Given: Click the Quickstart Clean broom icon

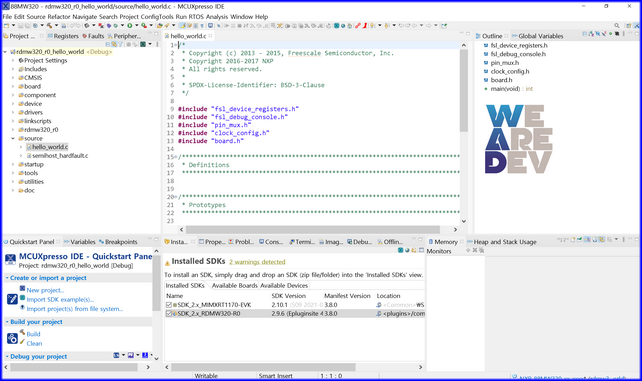Looking at the screenshot, I should 22,342.
